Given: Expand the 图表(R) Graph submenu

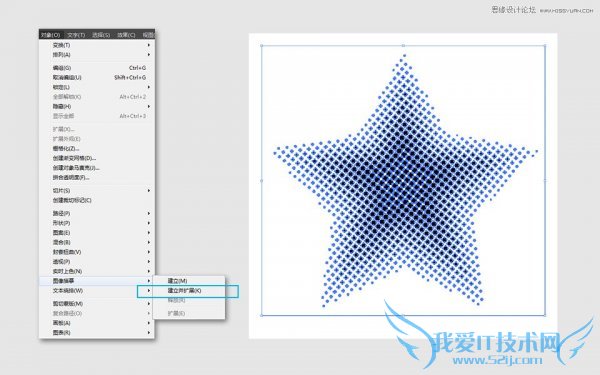Looking at the screenshot, I should point(97,333).
